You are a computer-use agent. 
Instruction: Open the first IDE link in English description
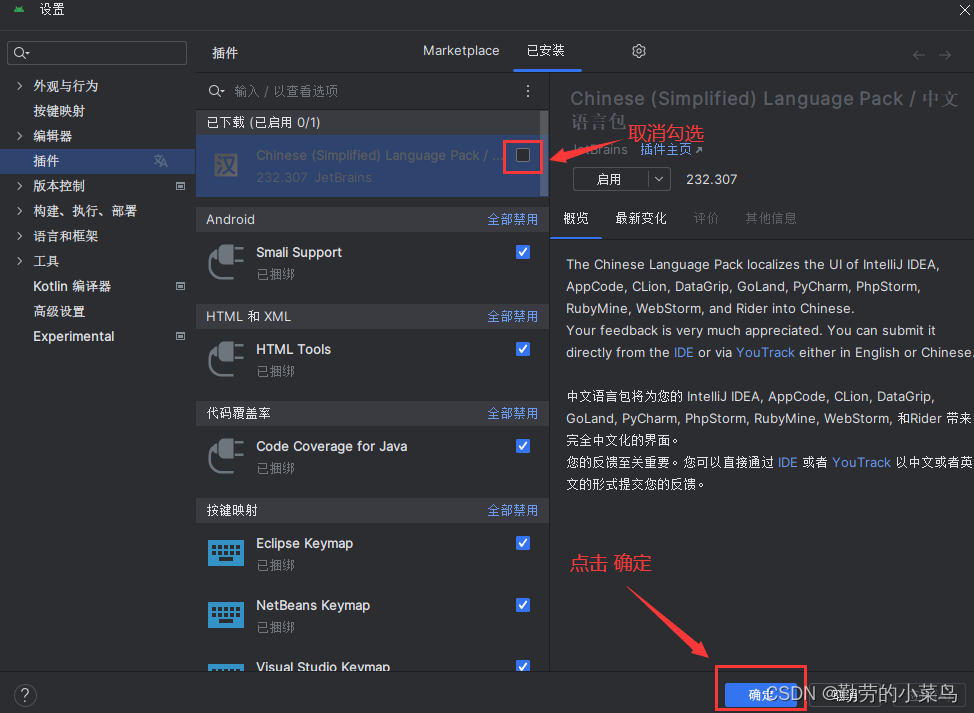(x=683, y=352)
